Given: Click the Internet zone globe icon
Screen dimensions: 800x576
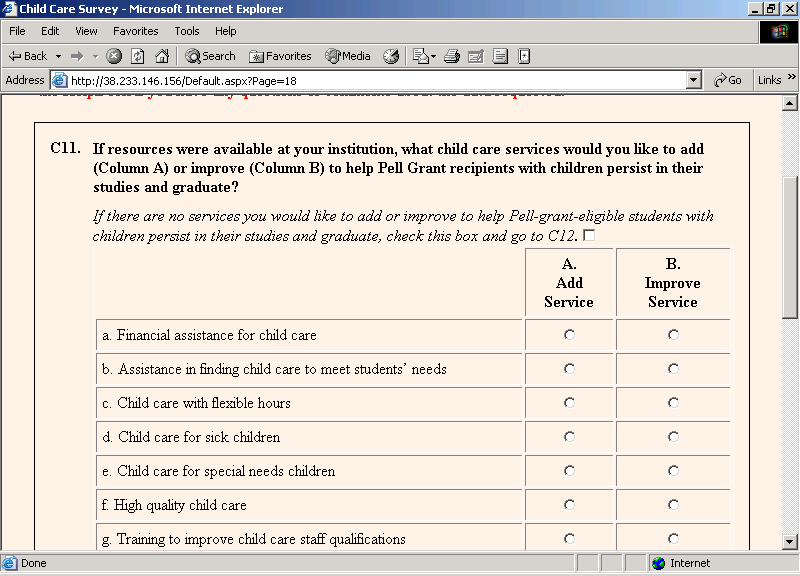Looking at the screenshot, I should pos(659,563).
